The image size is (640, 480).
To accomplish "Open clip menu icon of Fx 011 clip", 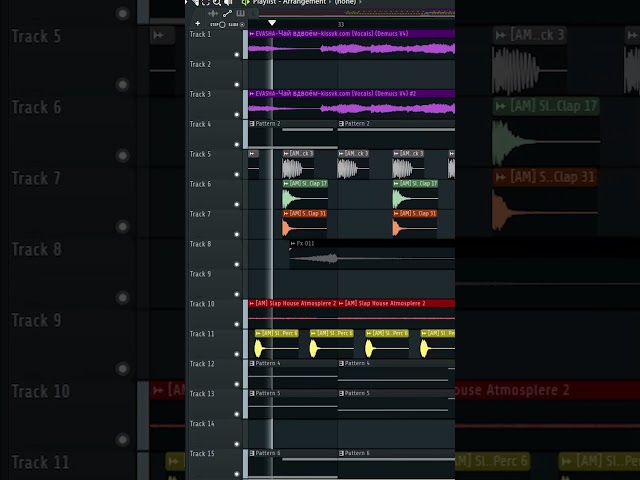I will pos(293,244).
